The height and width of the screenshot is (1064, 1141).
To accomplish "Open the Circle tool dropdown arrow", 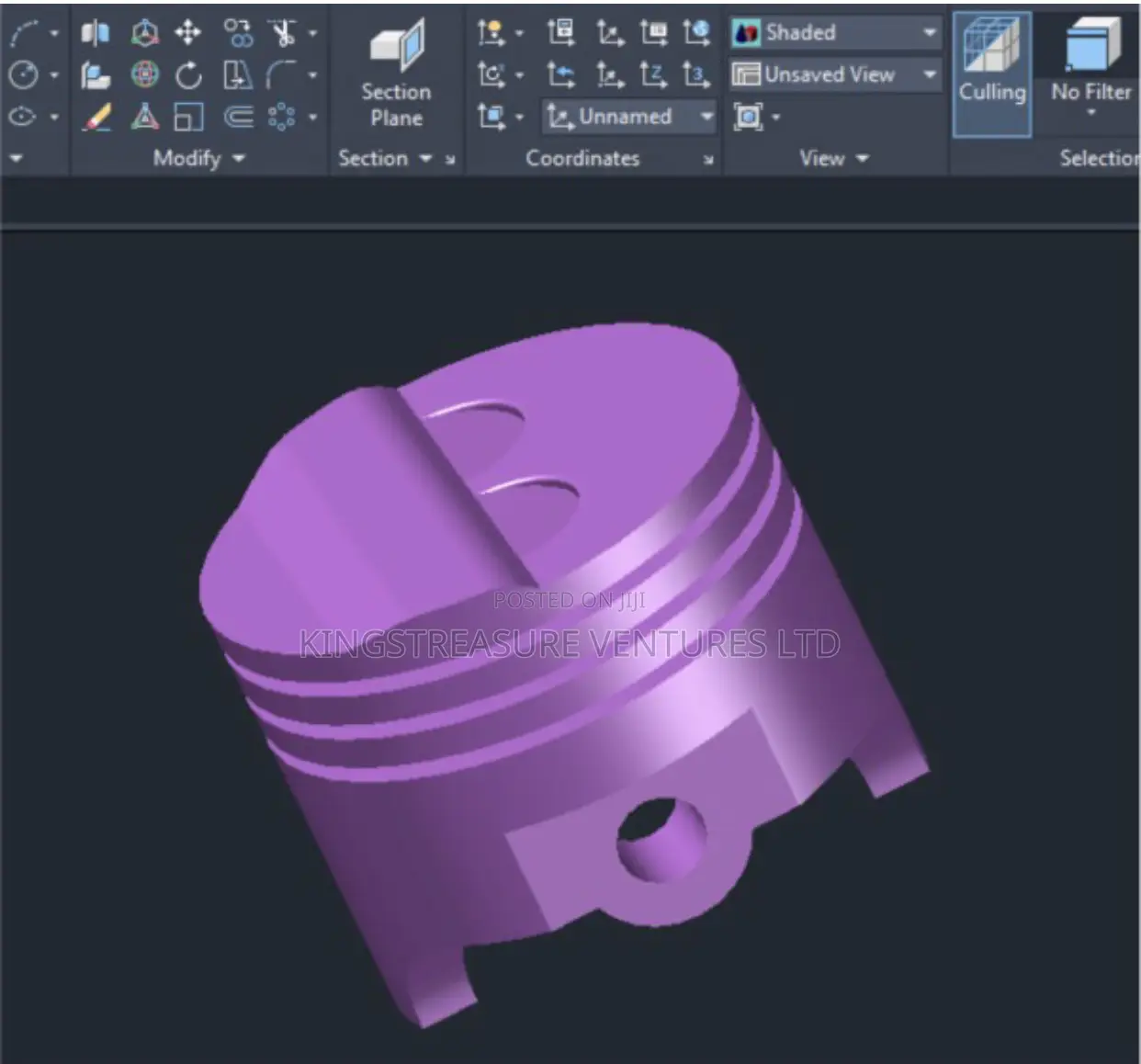I will point(54,75).
